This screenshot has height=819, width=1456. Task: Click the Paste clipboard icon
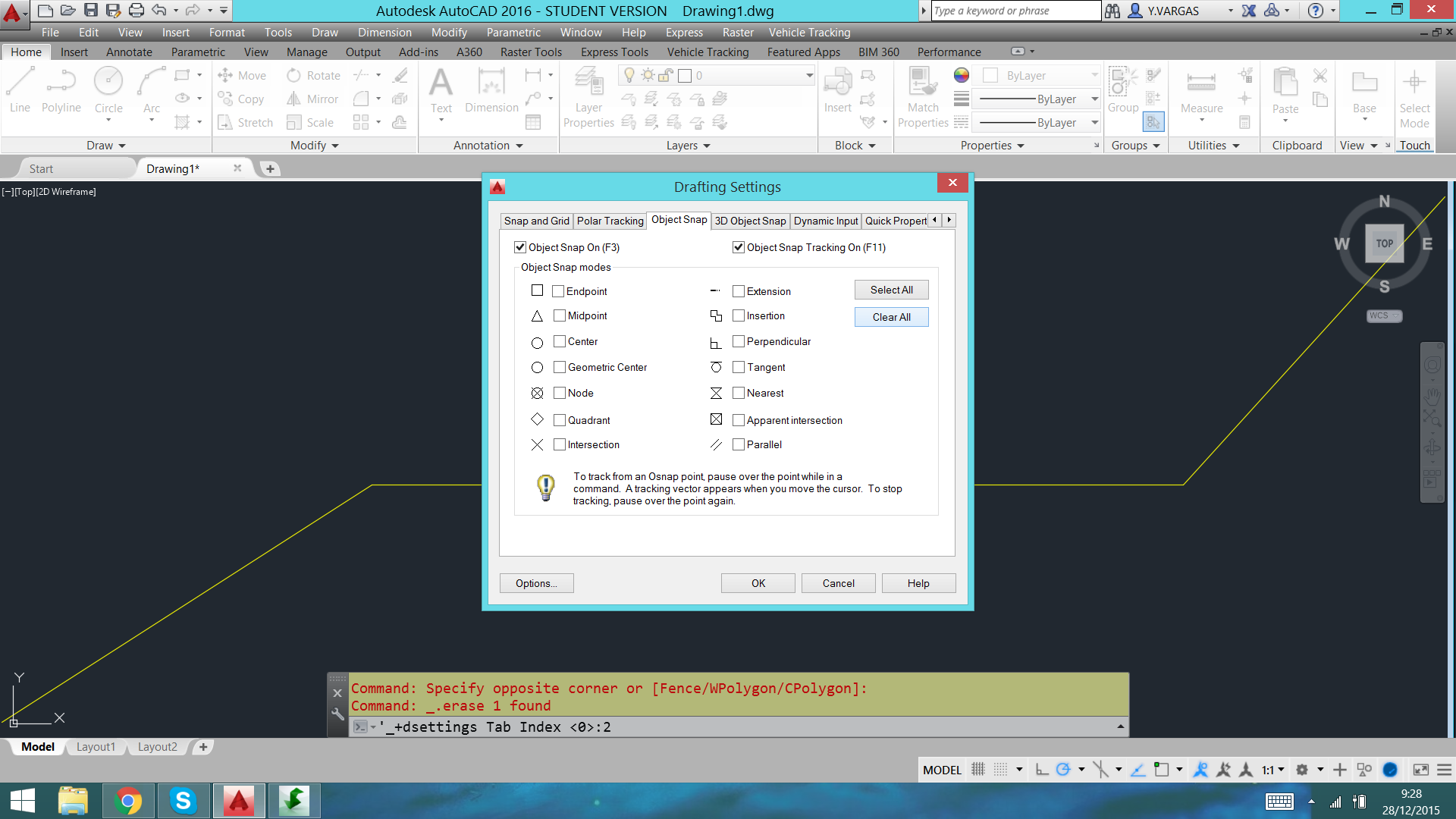tap(1285, 91)
